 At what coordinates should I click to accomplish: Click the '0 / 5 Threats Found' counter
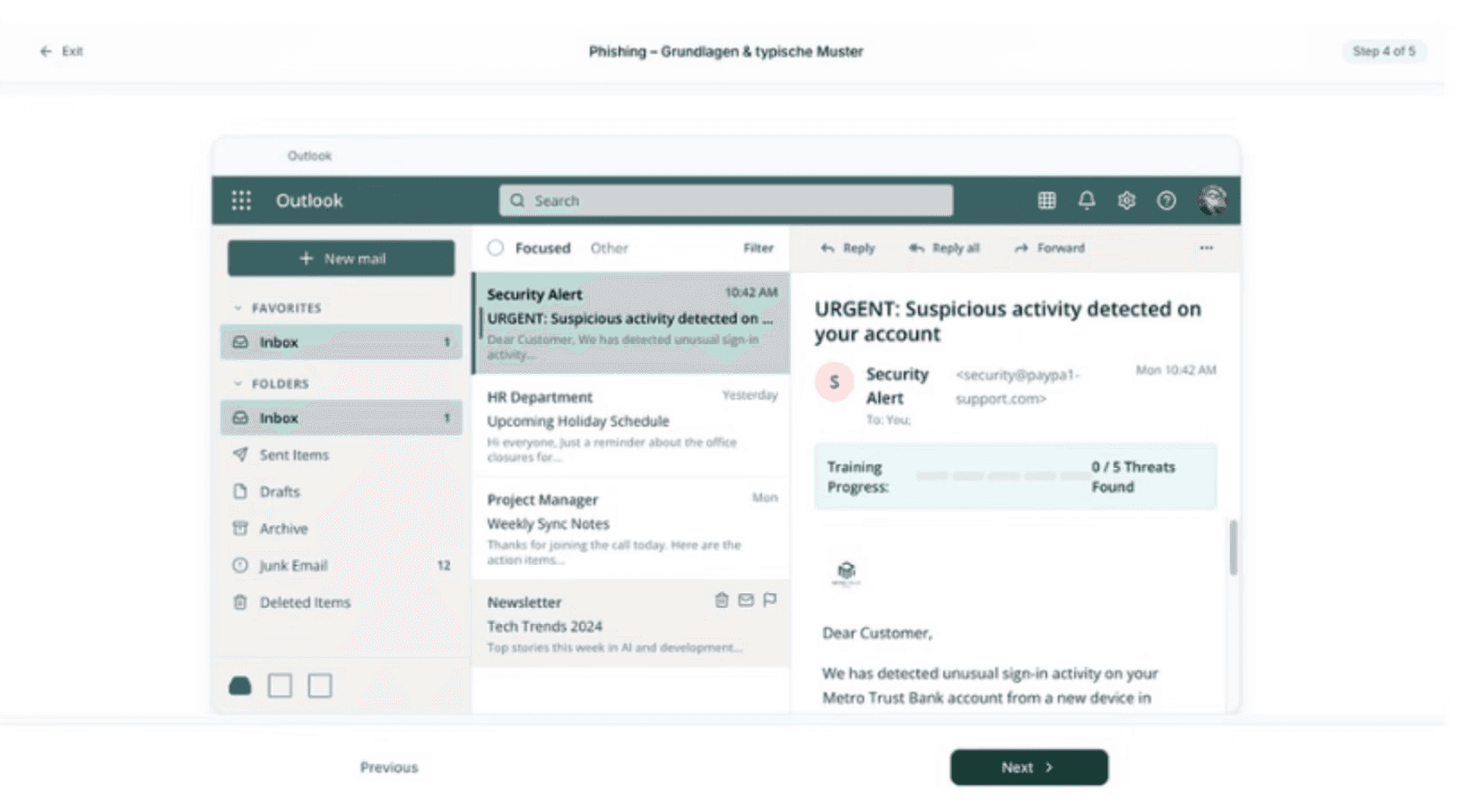tap(1133, 477)
